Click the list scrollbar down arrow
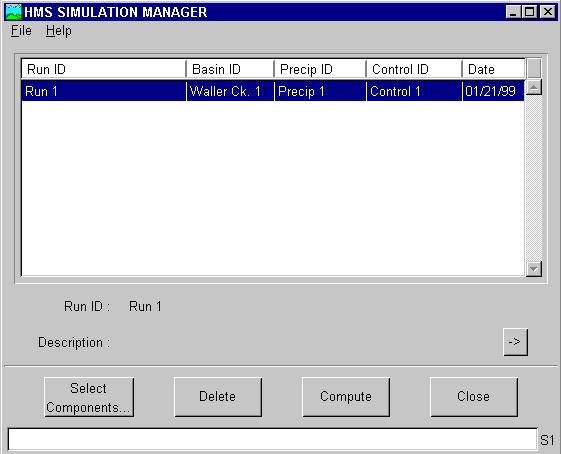Image resolution: width=561 pixels, height=454 pixels. tap(533, 269)
